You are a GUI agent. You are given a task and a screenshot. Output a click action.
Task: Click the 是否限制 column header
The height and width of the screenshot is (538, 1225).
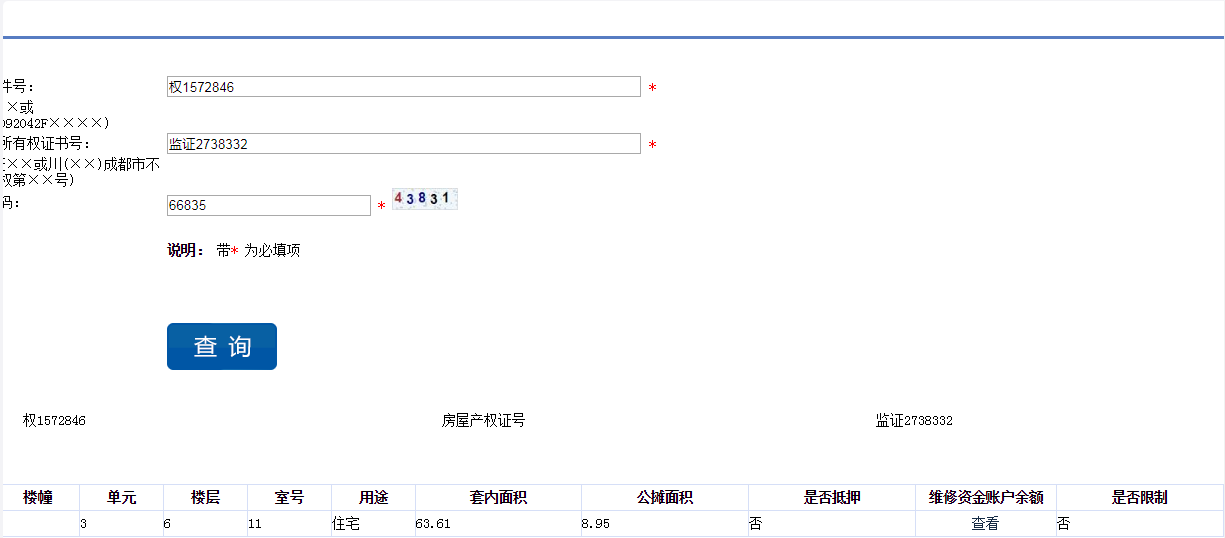coord(1139,497)
